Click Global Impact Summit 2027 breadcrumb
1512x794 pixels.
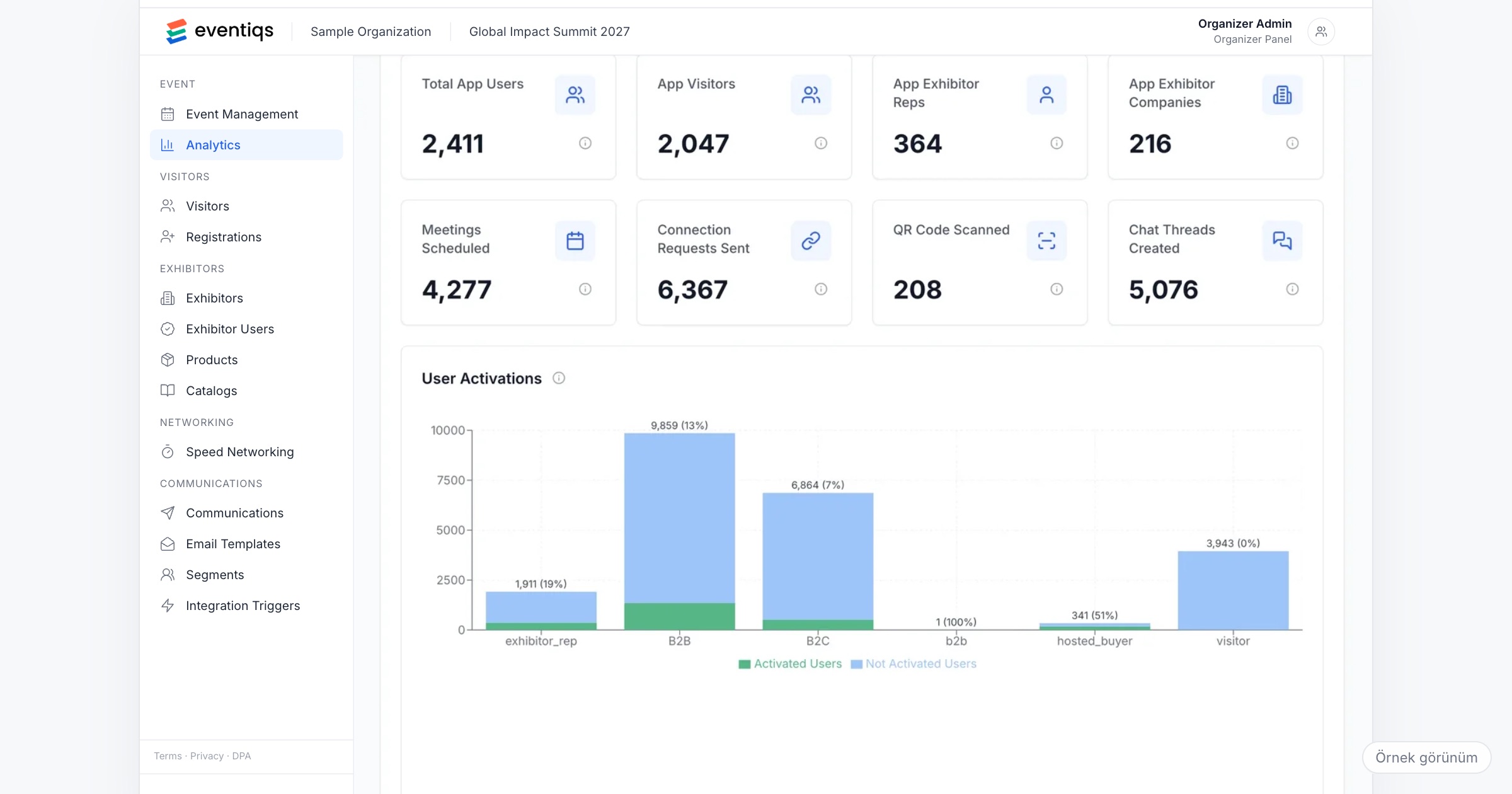point(549,32)
